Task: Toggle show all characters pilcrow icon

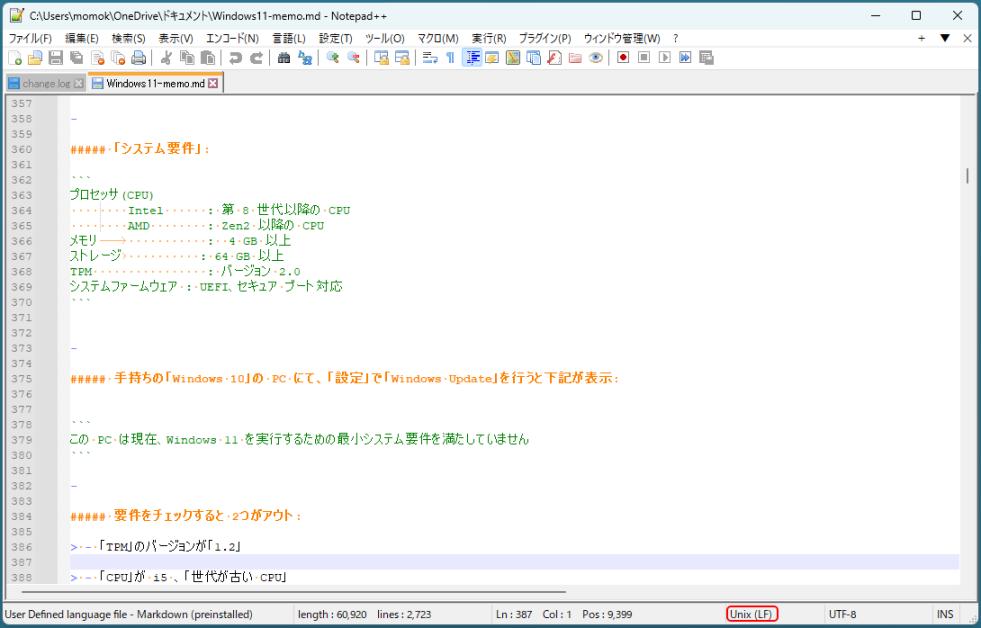Action: 450,58
